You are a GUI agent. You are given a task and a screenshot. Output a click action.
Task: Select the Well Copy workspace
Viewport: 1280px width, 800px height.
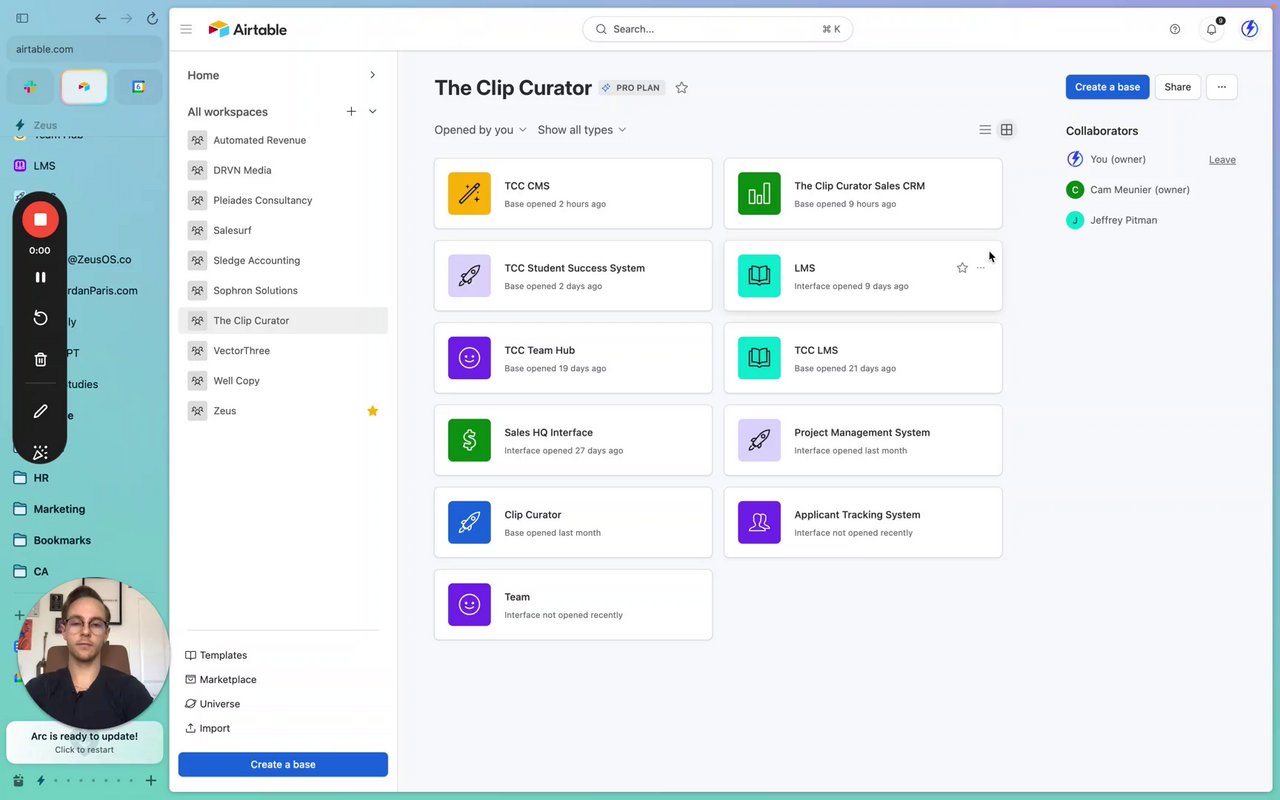pos(283,381)
